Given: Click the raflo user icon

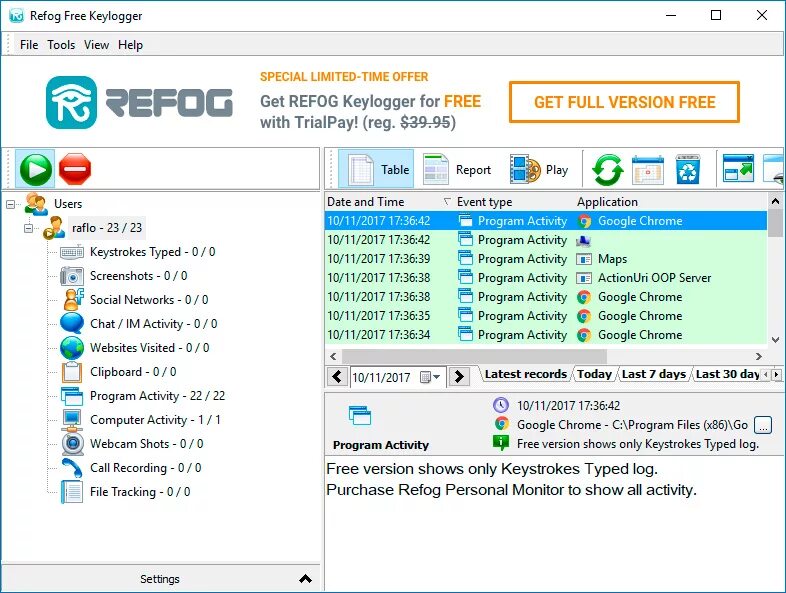Looking at the screenshot, I should pyautogui.click(x=54, y=228).
